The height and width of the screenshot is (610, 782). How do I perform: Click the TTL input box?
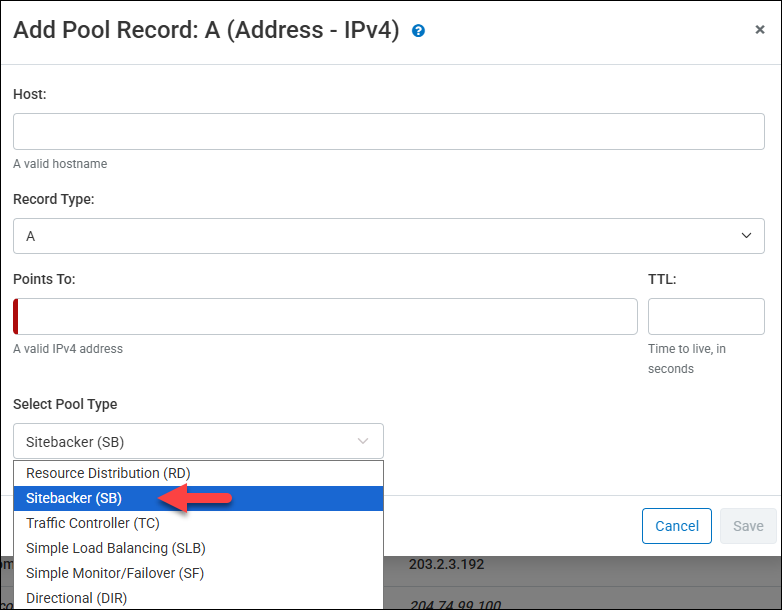tap(706, 316)
